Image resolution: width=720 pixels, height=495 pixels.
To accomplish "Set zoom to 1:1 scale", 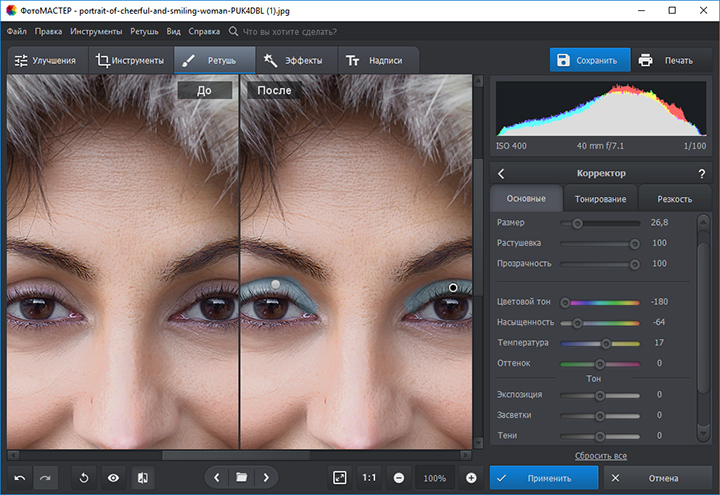I will (x=369, y=478).
